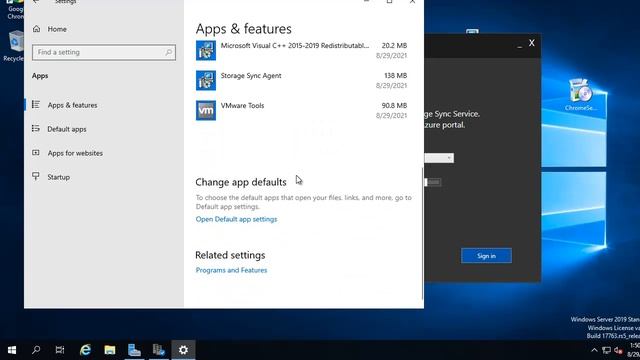
Task: Open network status tray icon
Action: click(607, 350)
